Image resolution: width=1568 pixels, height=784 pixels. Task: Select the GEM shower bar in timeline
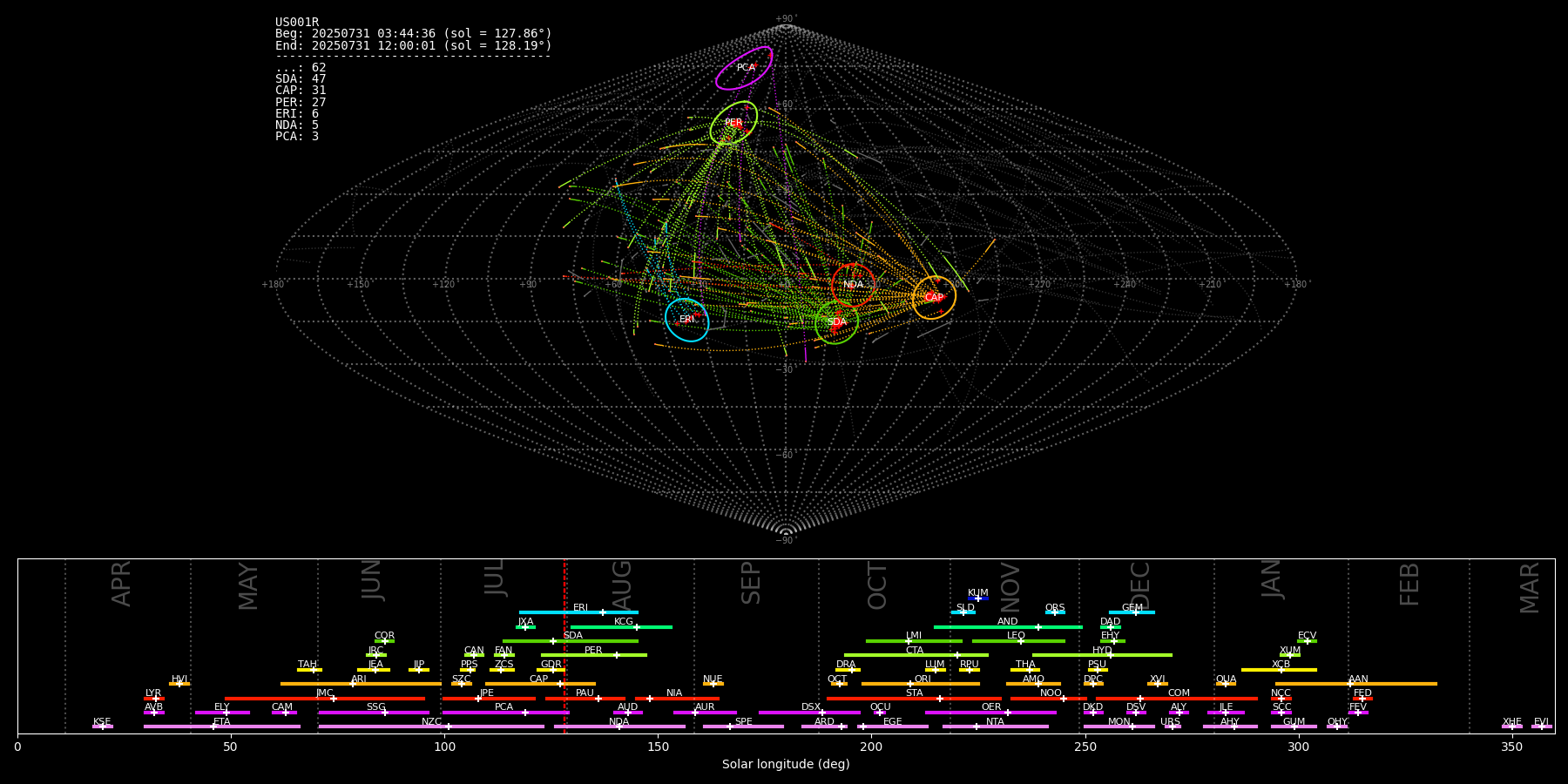(1132, 612)
